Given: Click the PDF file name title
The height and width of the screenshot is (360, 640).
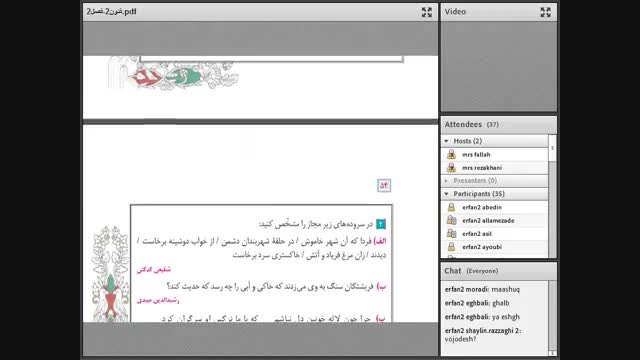Looking at the screenshot, I should (111, 12).
